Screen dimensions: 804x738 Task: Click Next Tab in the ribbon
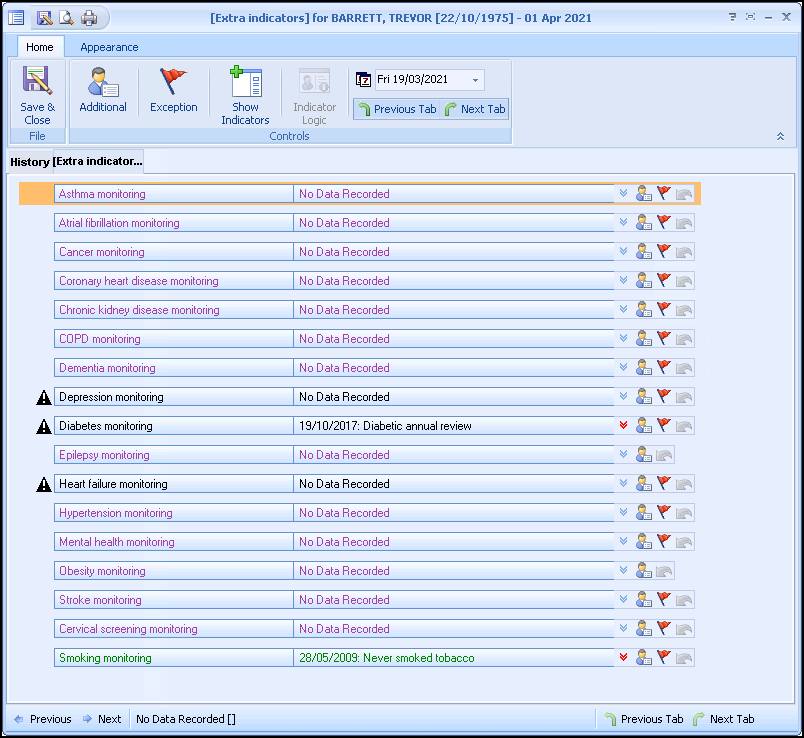475,109
